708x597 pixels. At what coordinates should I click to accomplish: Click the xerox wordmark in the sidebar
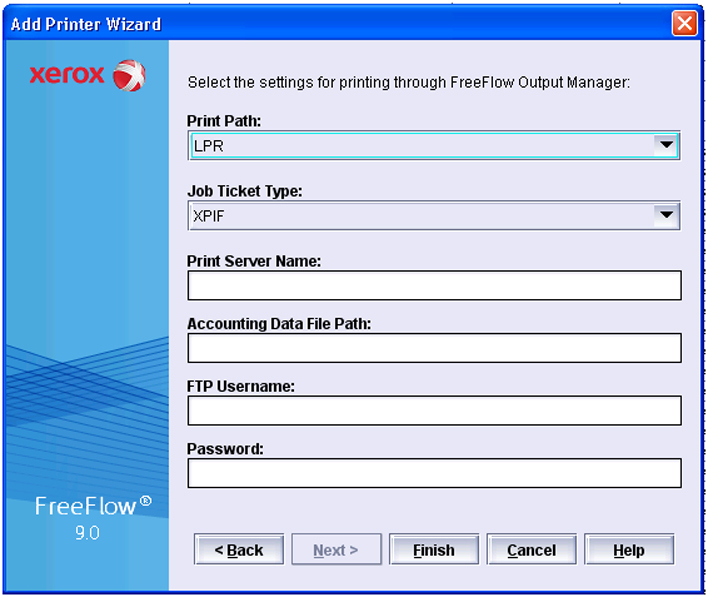(x=67, y=75)
